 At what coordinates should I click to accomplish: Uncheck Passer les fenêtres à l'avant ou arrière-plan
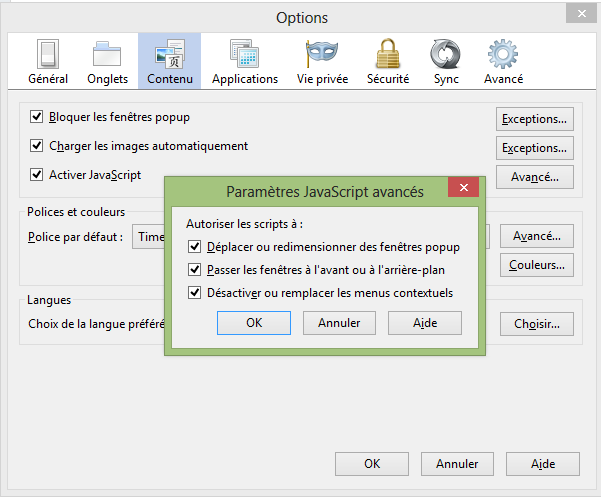[194, 270]
